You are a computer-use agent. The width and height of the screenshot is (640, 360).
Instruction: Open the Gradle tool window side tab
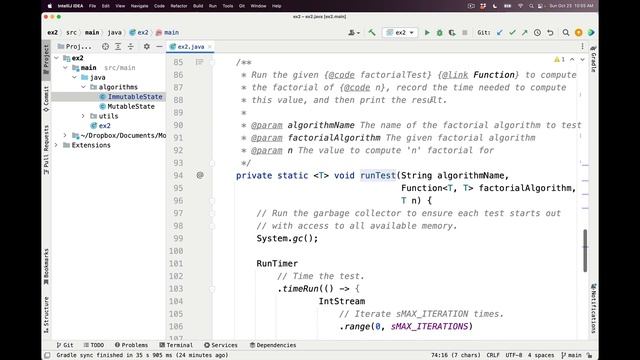[x=593, y=60]
